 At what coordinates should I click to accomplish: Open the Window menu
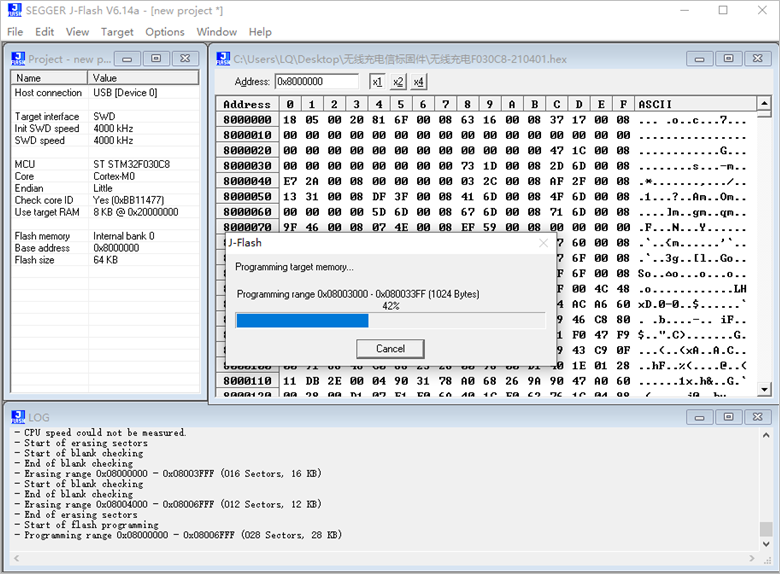point(216,32)
